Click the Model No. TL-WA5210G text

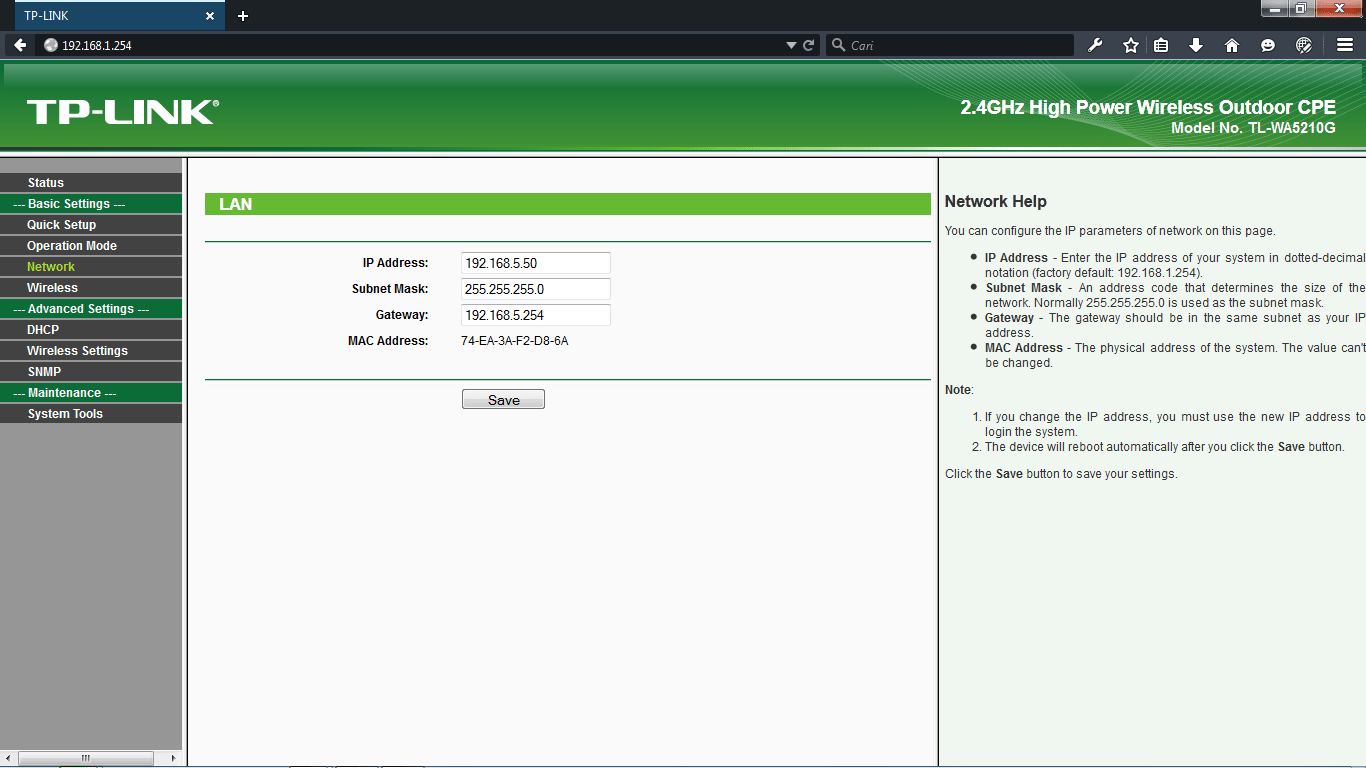tap(1253, 129)
